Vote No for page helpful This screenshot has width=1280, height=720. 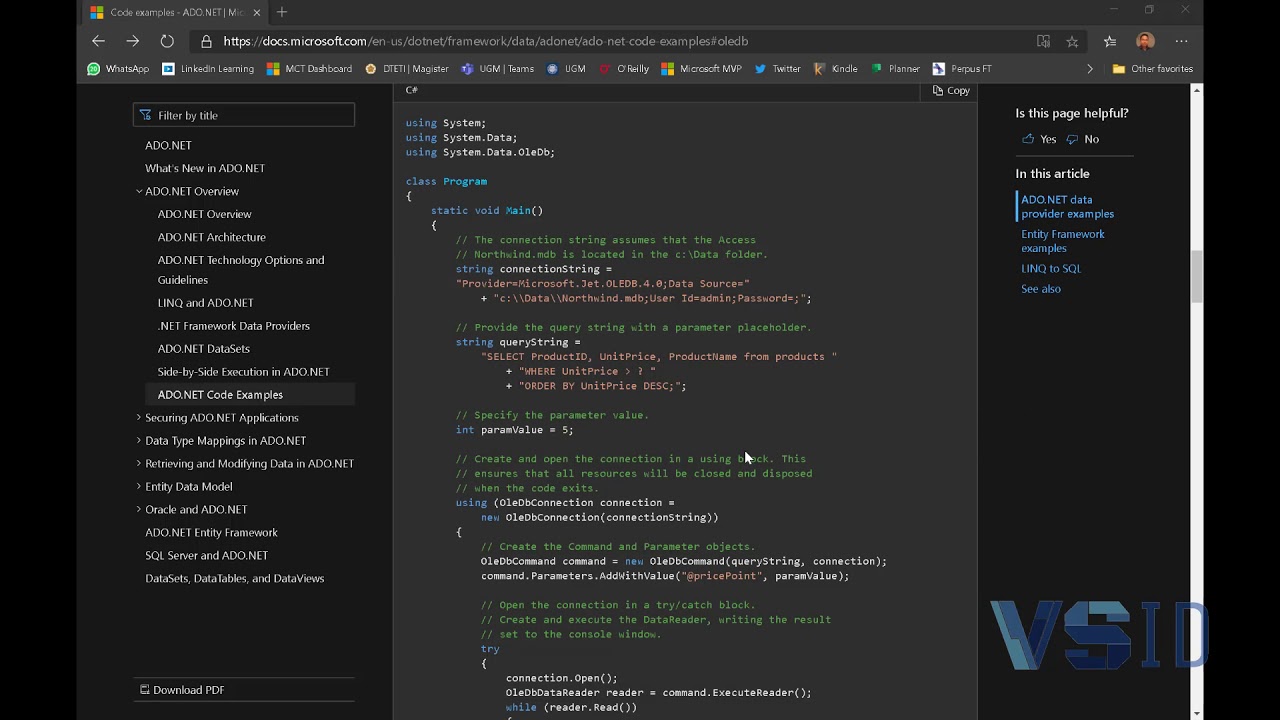1083,139
